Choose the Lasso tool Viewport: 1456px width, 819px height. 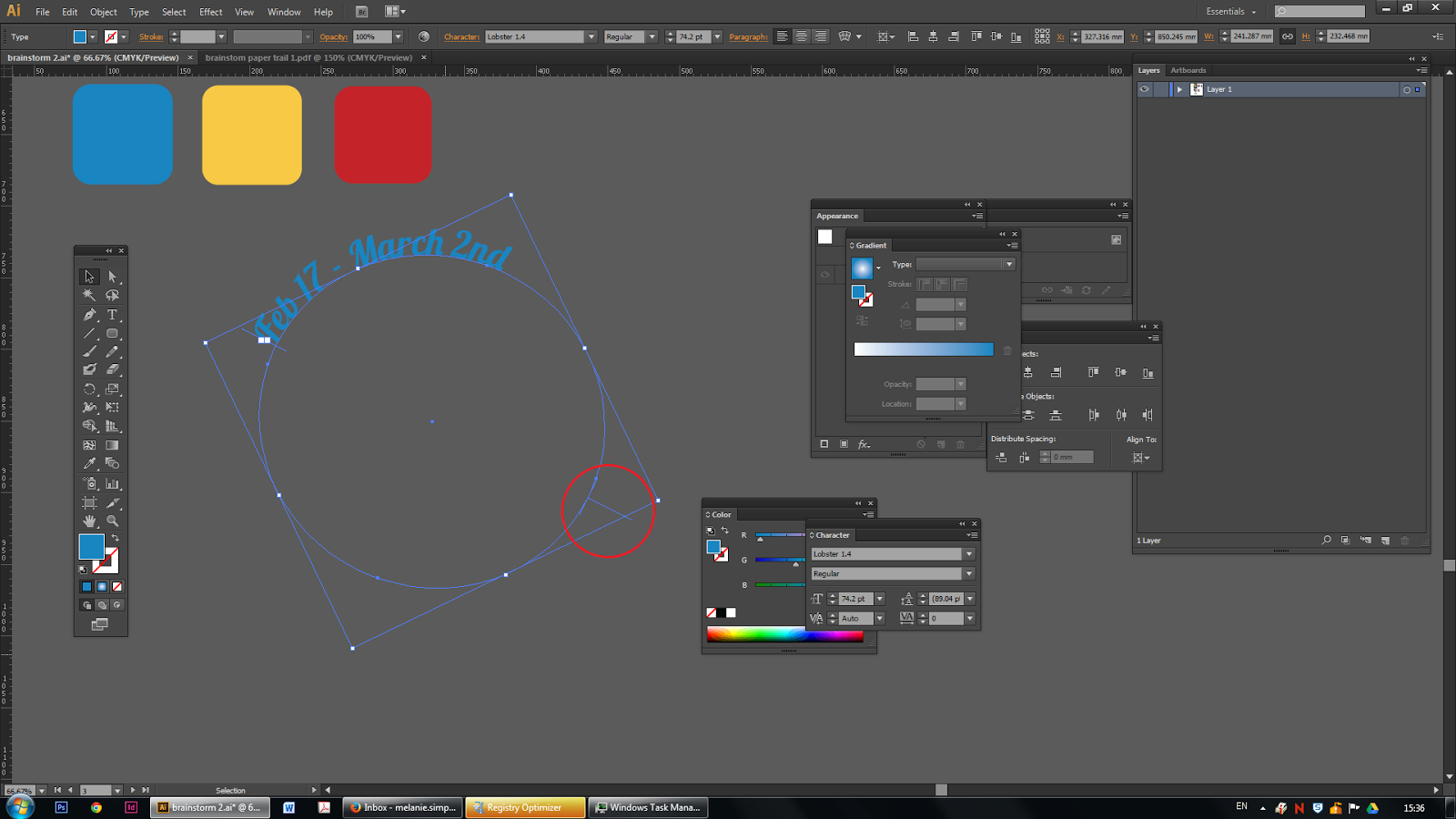point(113,296)
